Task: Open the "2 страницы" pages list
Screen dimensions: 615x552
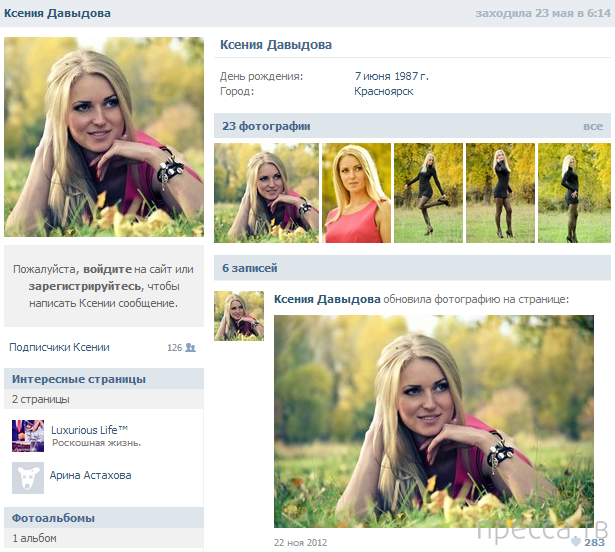Action: click(x=41, y=399)
